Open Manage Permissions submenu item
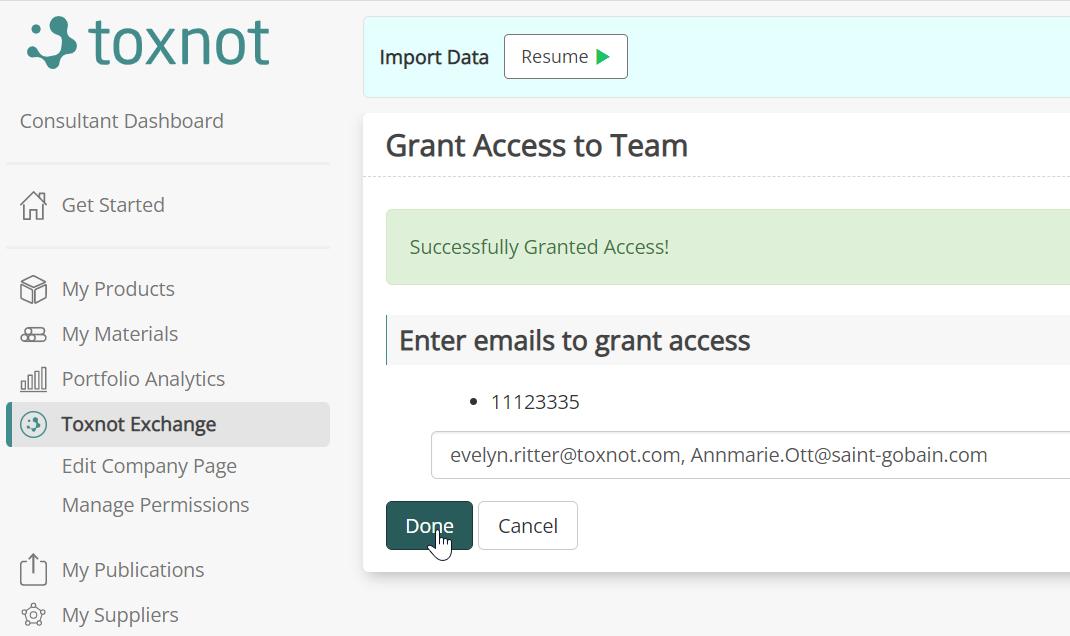The height and width of the screenshot is (636, 1070). coord(155,505)
